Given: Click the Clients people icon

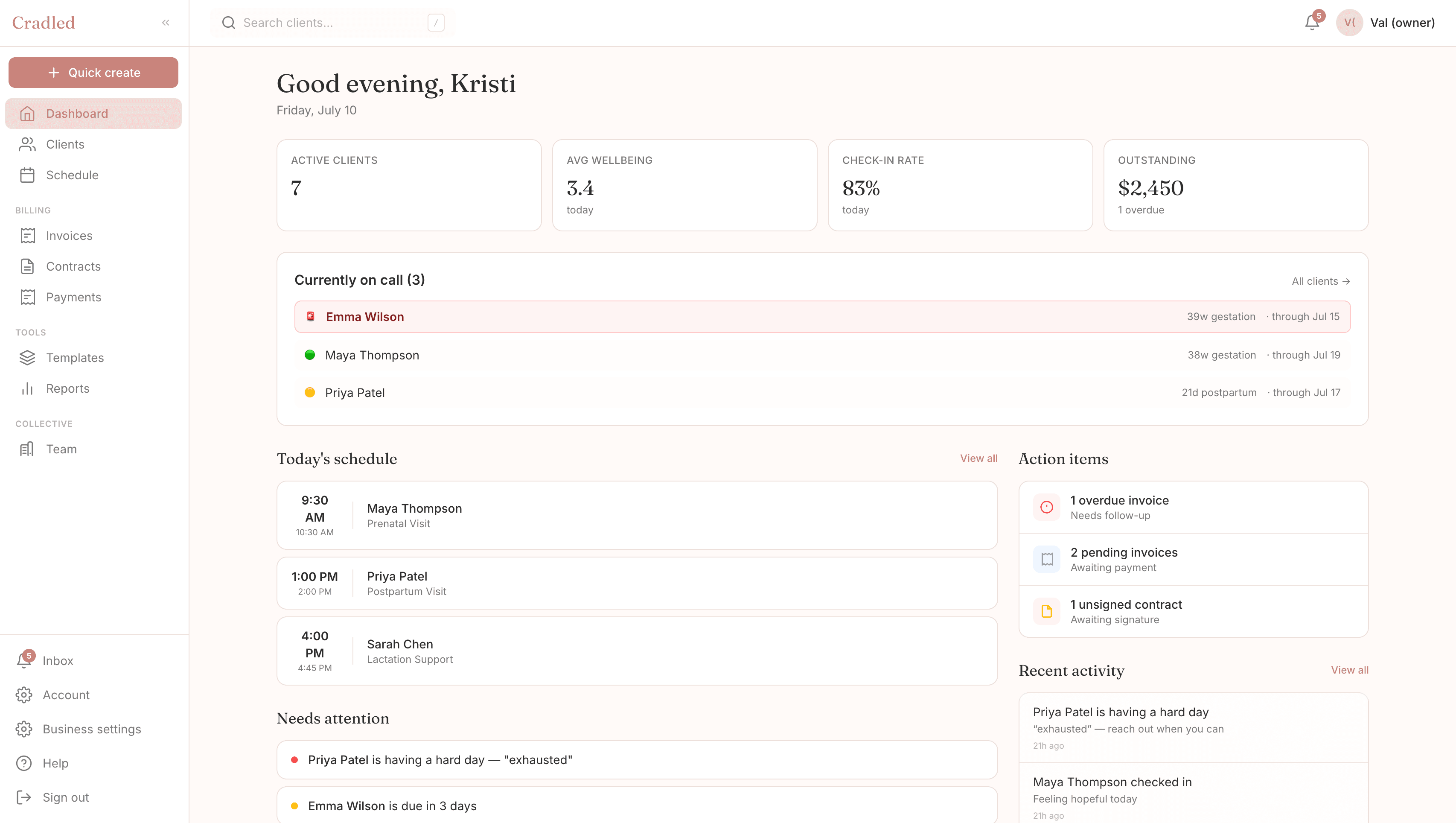Looking at the screenshot, I should click(x=27, y=144).
